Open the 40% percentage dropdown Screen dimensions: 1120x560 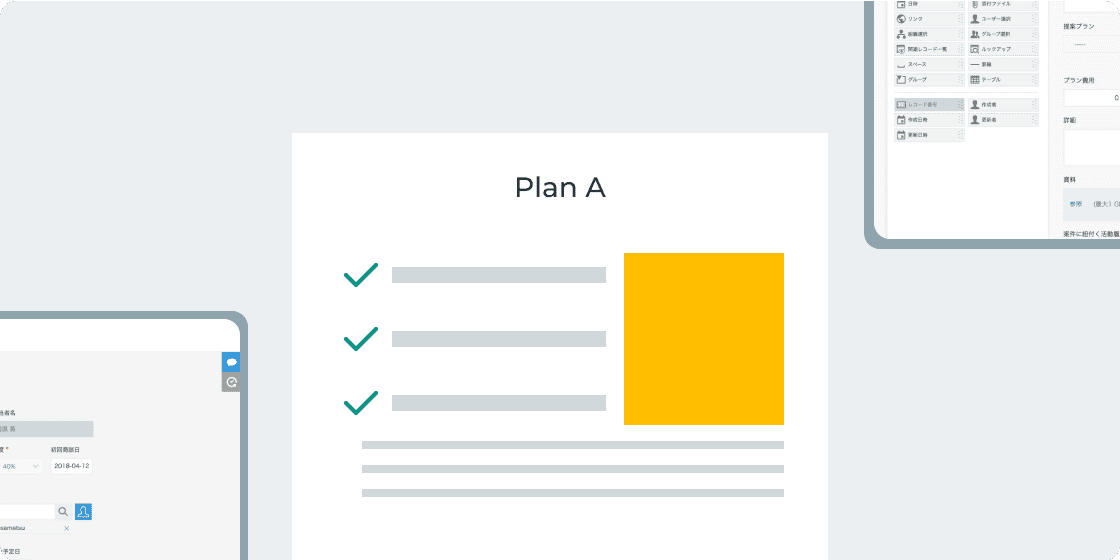click(20, 466)
